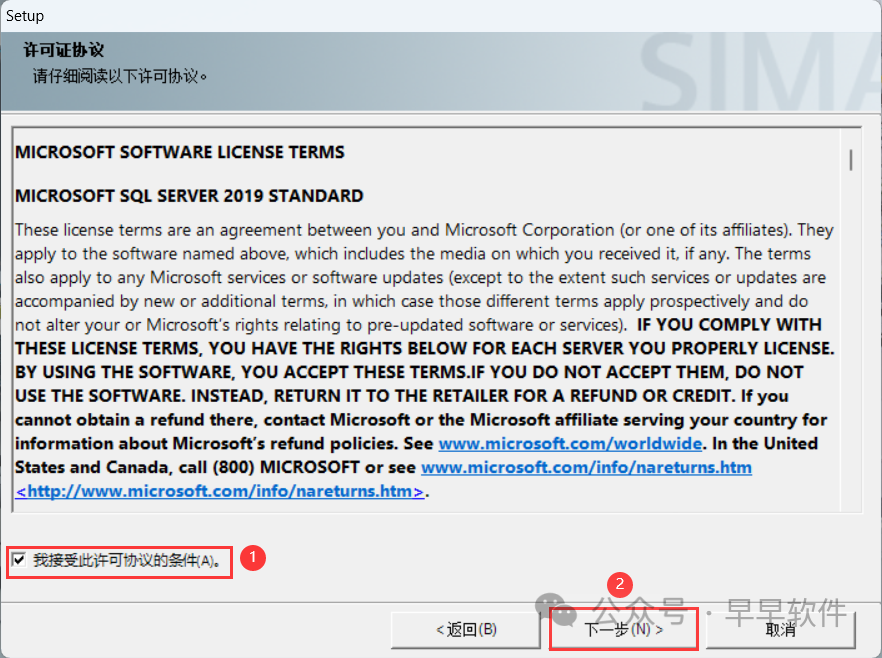Check the accept license agreement checkbox
The height and width of the screenshot is (658, 882).
pos(19,561)
